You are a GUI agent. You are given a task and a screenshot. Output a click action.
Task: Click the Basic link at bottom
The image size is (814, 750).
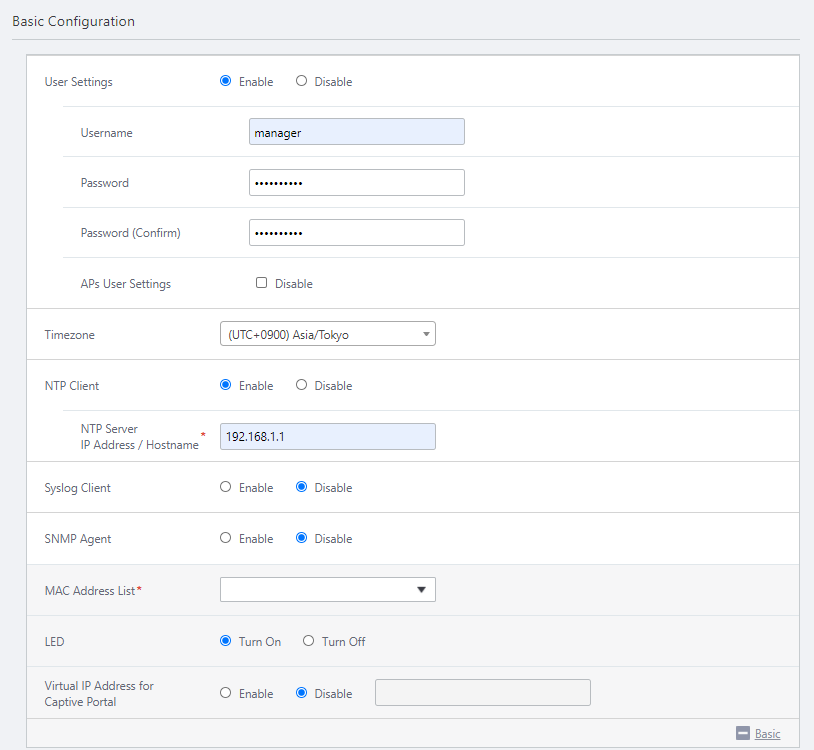(x=767, y=734)
